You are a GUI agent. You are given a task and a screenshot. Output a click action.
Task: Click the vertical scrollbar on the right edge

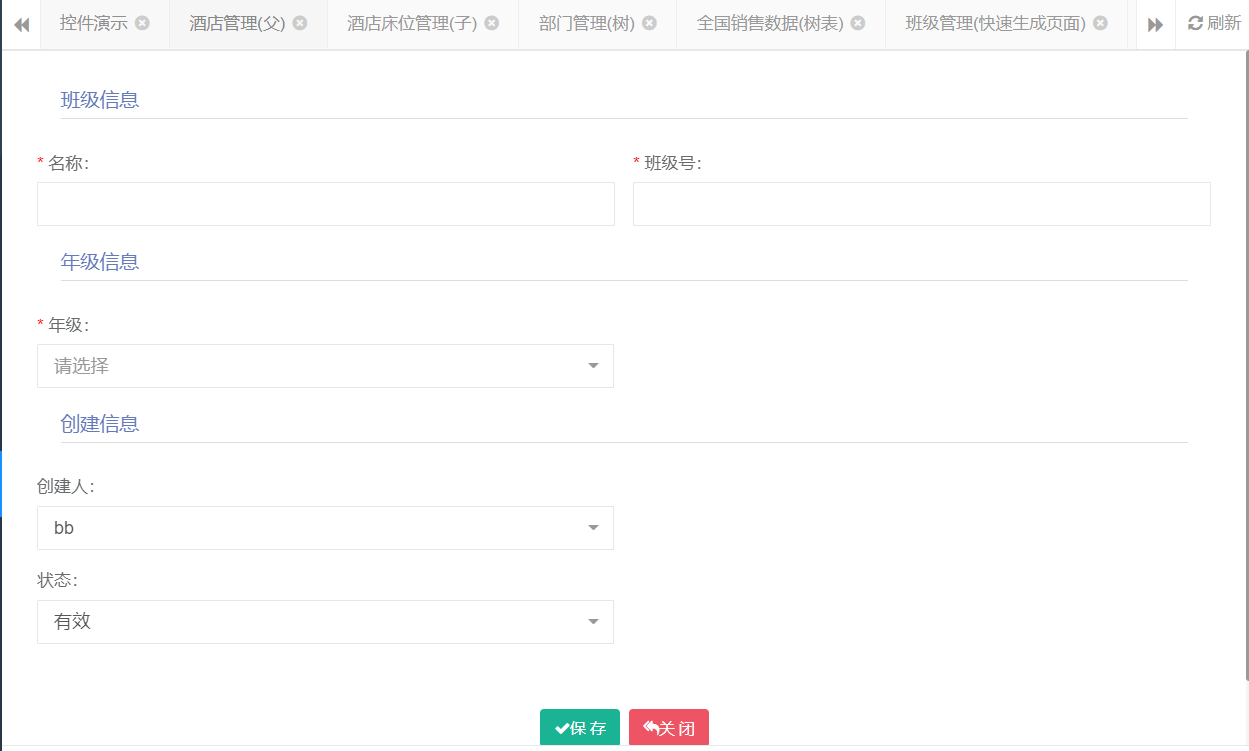click(x=1245, y=365)
